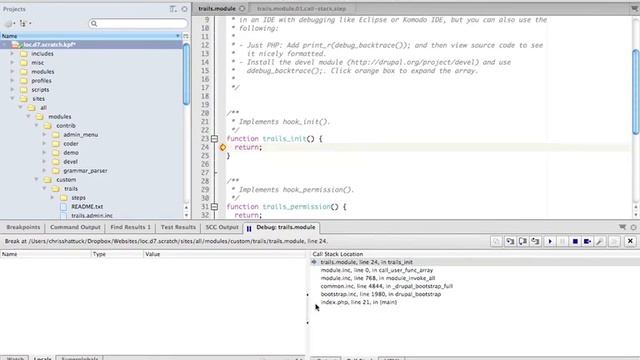This screenshot has width=640, height=360.
Task: Collapse the custom folder
Action: pos(36,179)
